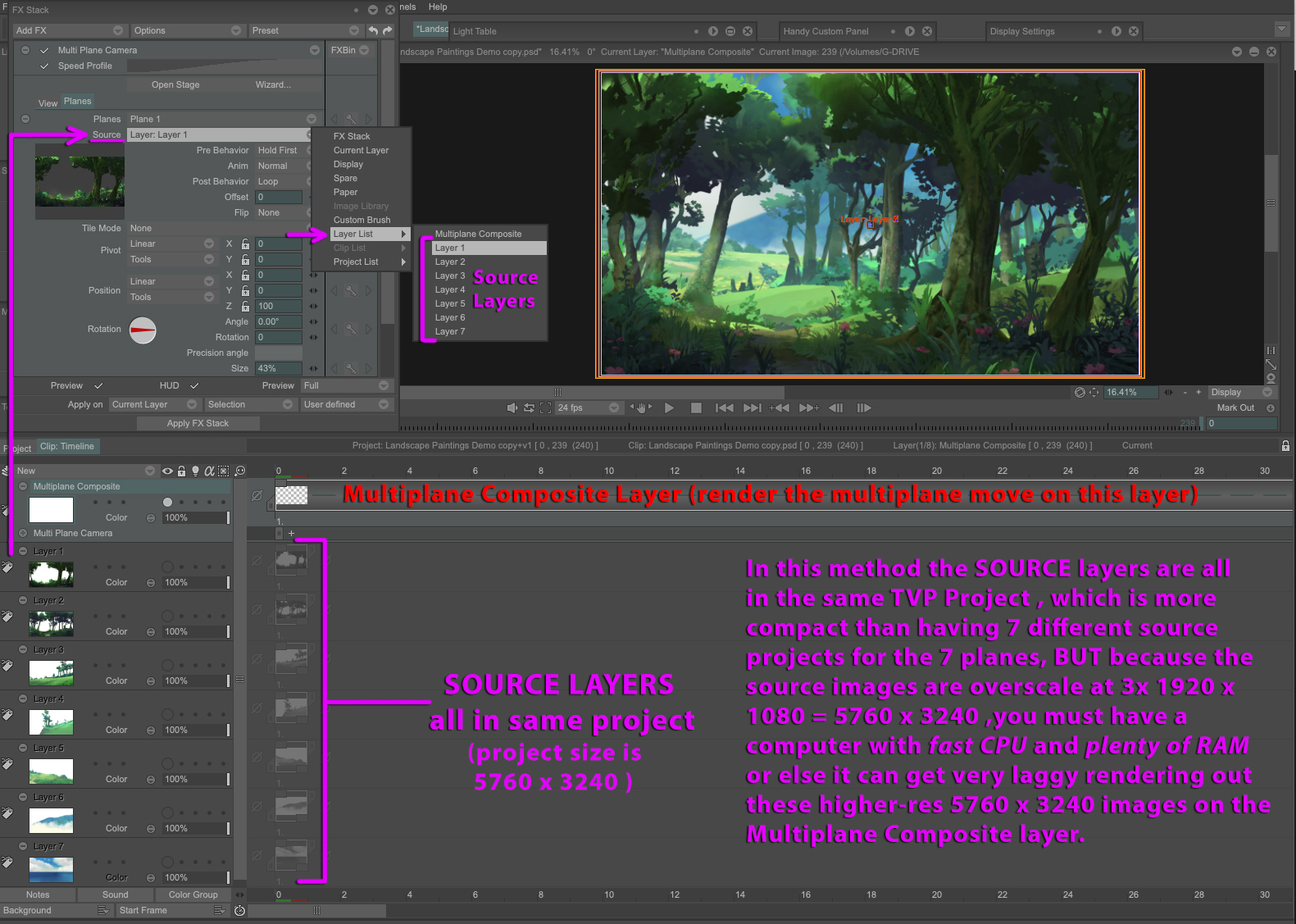
Task: Click the Layer 1 opacity 100% slider
Action: pyautogui.click(x=196, y=582)
